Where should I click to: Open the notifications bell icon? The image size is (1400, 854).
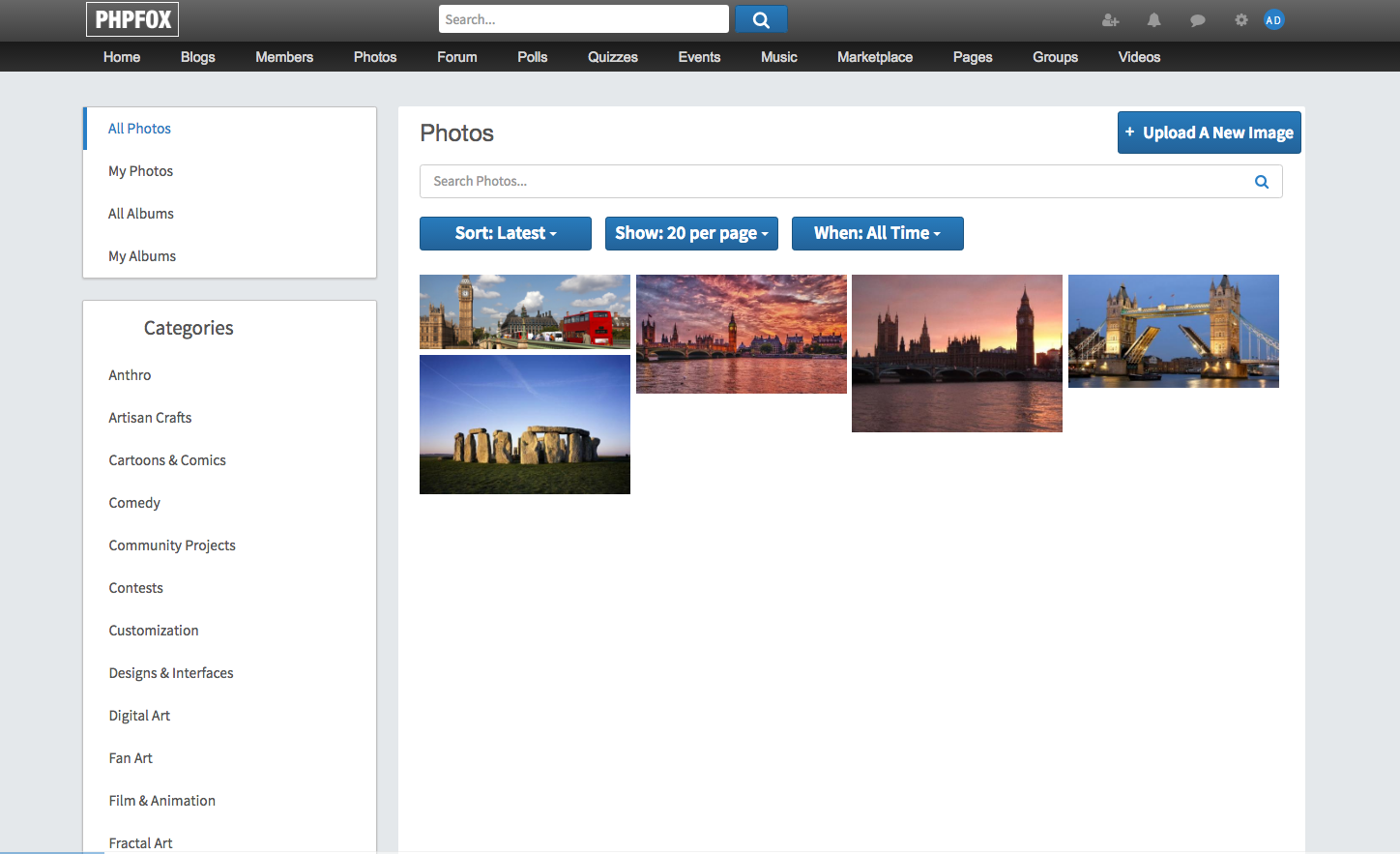point(1153,20)
